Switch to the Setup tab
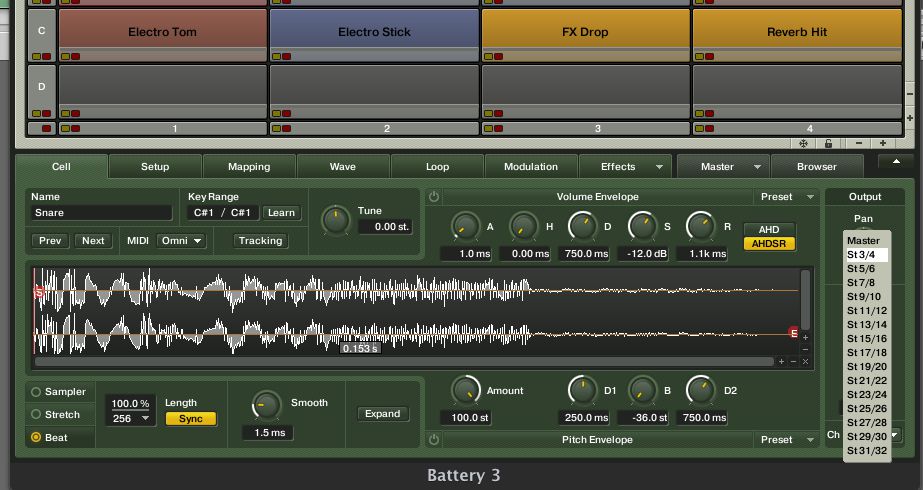This screenshot has width=923, height=490. click(155, 167)
